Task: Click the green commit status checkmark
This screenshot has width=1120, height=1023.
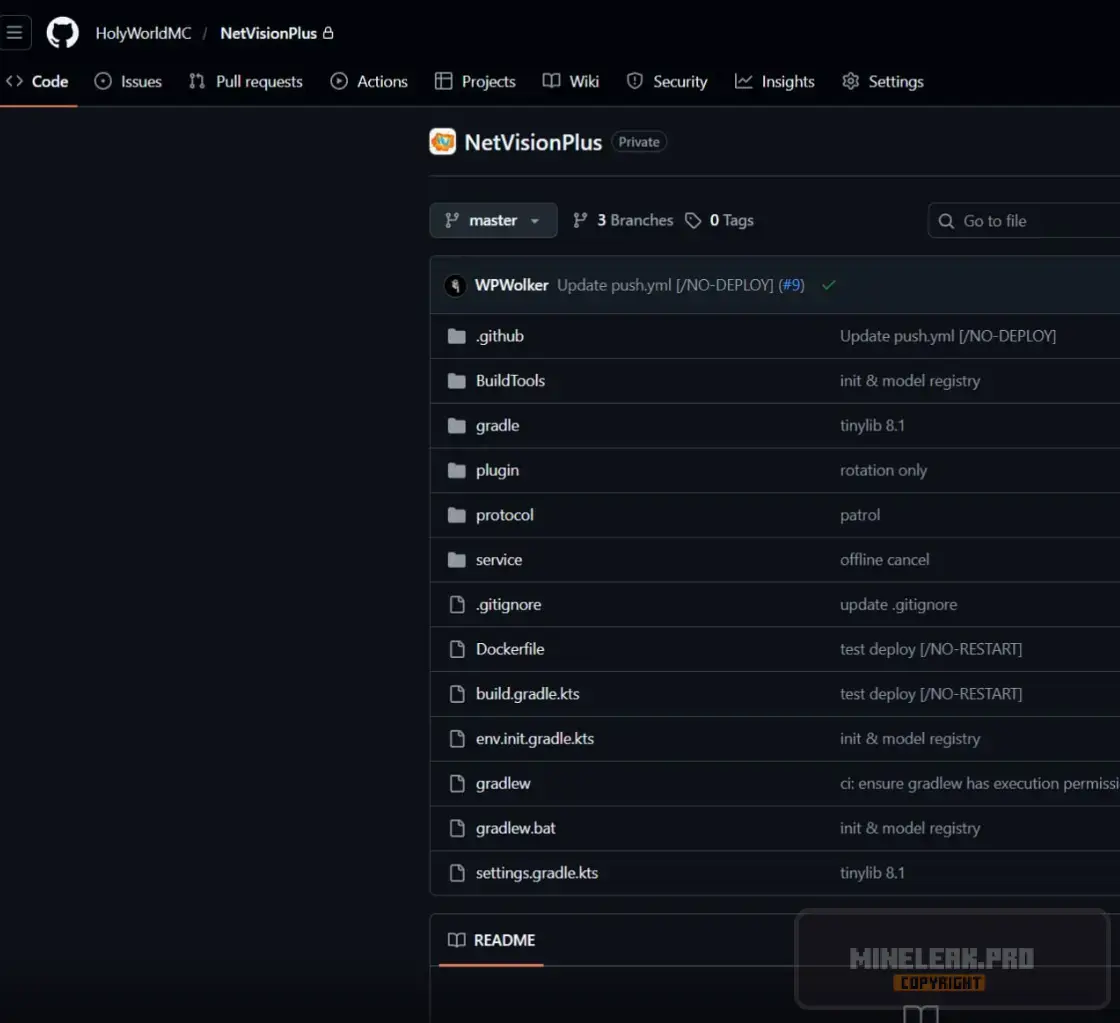Action: [828, 285]
